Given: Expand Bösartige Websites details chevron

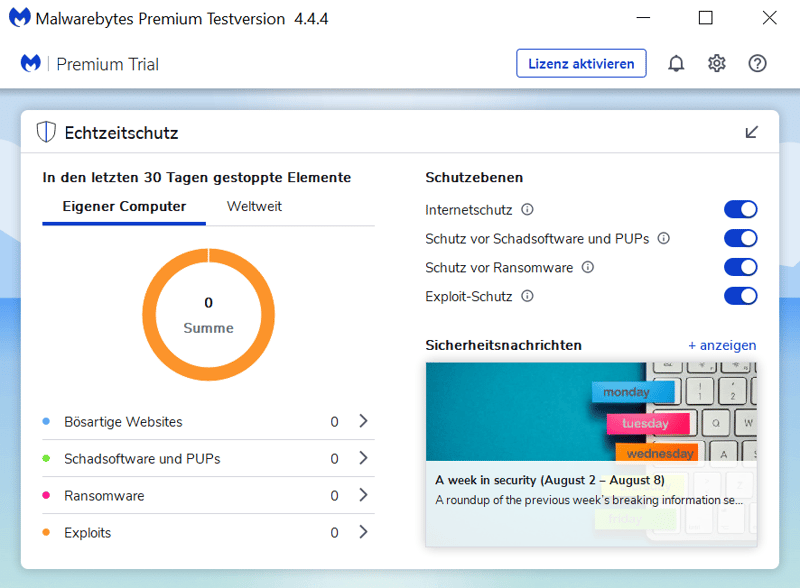Looking at the screenshot, I should click(x=363, y=421).
